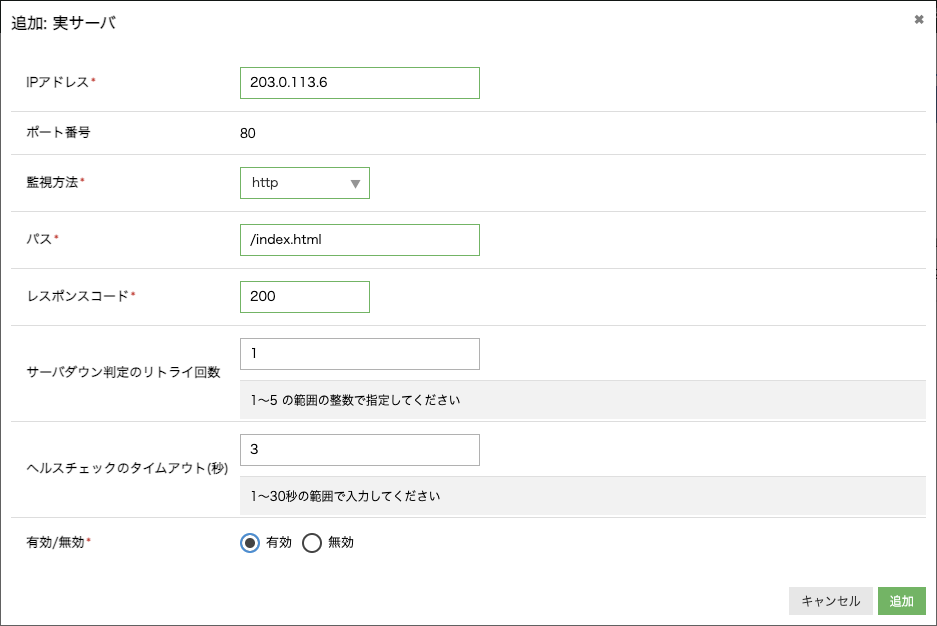
Task: Click the health check timeout input showing 3
Action: click(359, 450)
